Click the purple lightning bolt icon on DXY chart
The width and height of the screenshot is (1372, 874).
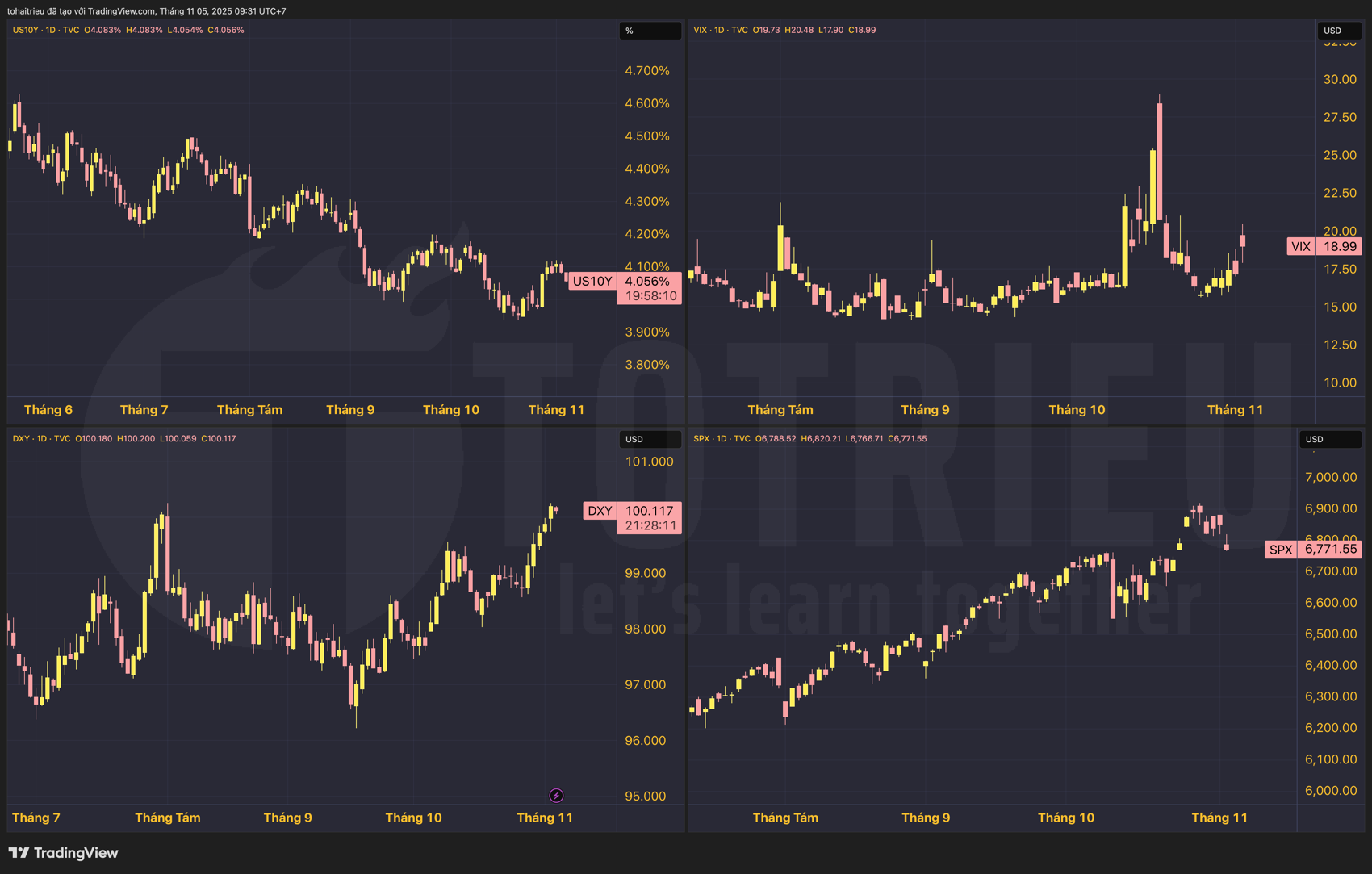pos(556,796)
